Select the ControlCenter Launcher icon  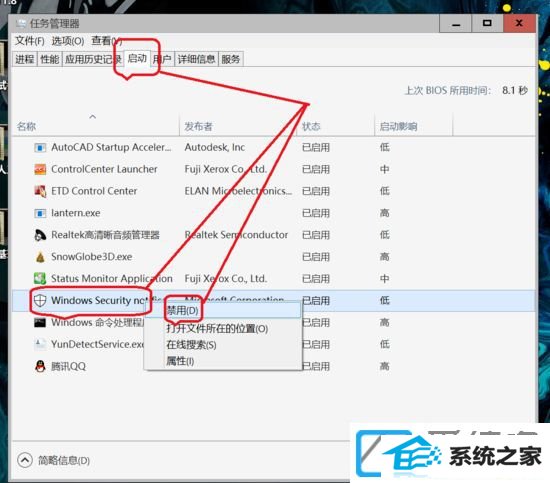(40, 169)
